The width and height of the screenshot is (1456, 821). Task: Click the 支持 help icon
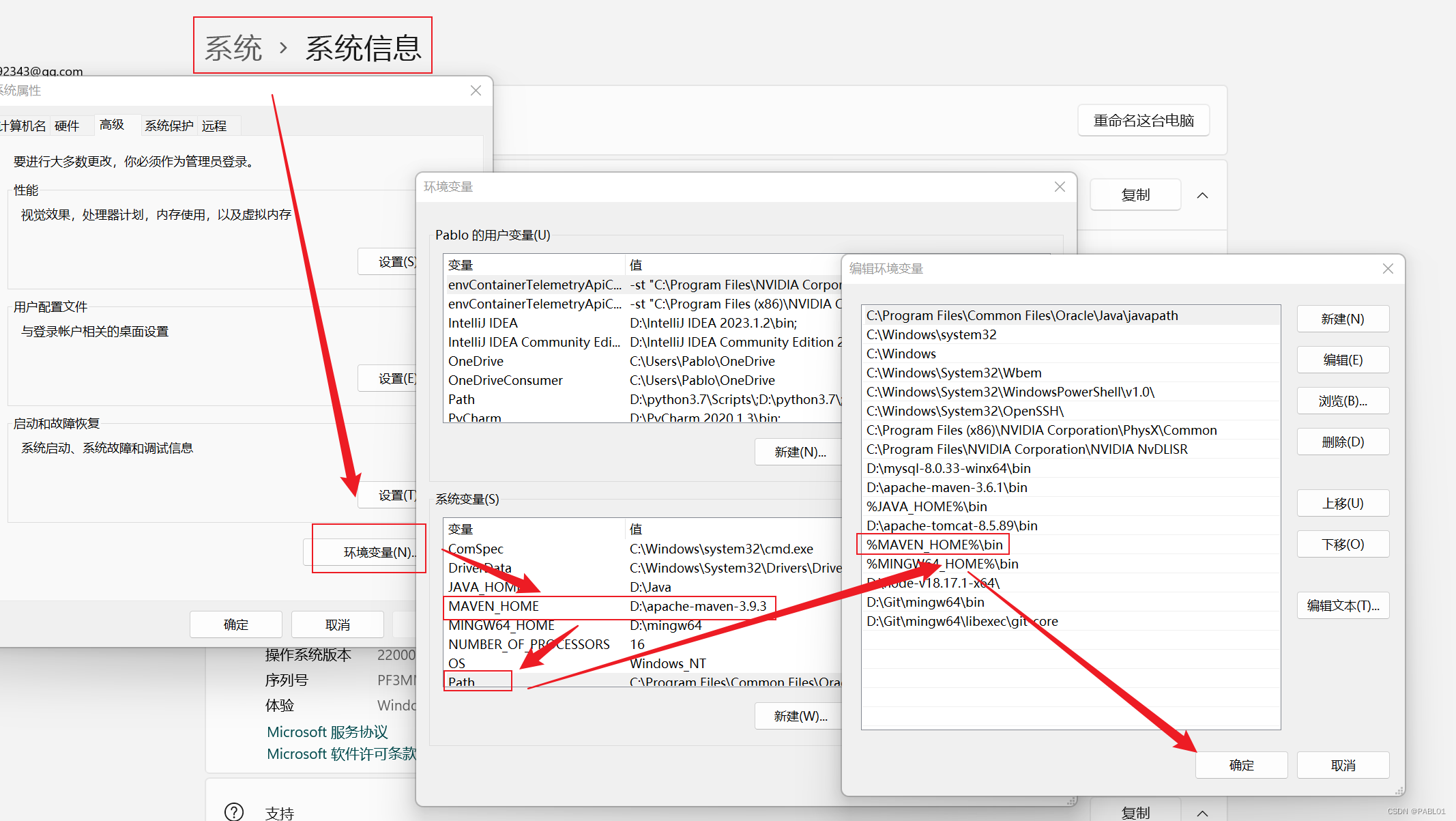234,811
